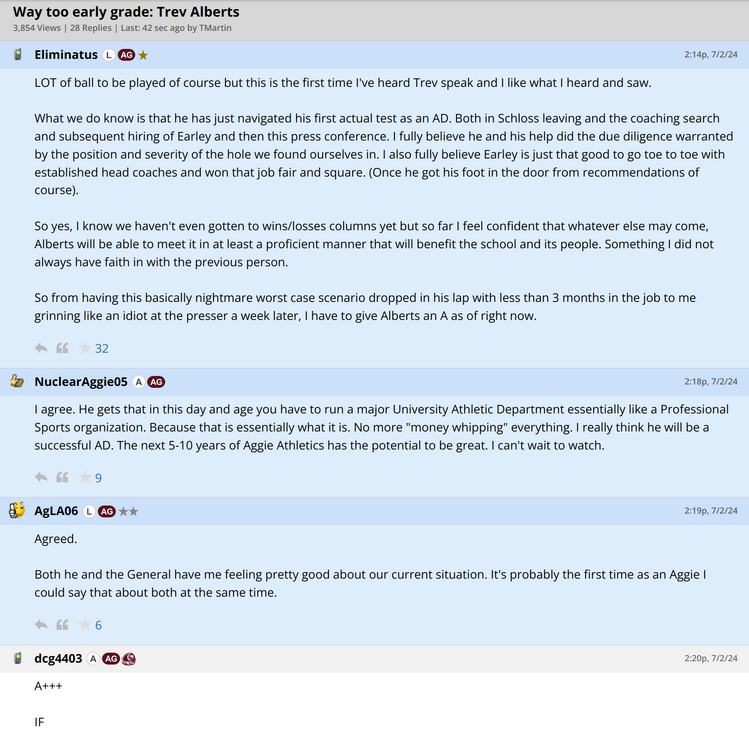Toggle the star on AgLA06's post

tap(85, 624)
